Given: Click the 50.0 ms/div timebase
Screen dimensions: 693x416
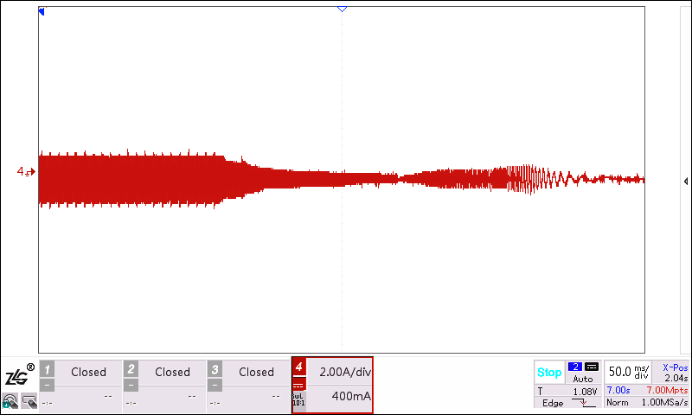Looking at the screenshot, I should pyautogui.click(x=628, y=372).
